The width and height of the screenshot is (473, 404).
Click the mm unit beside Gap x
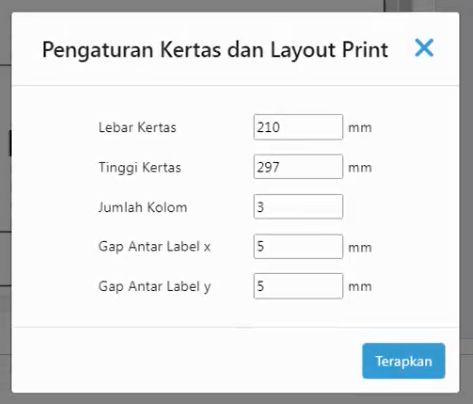coord(360,248)
